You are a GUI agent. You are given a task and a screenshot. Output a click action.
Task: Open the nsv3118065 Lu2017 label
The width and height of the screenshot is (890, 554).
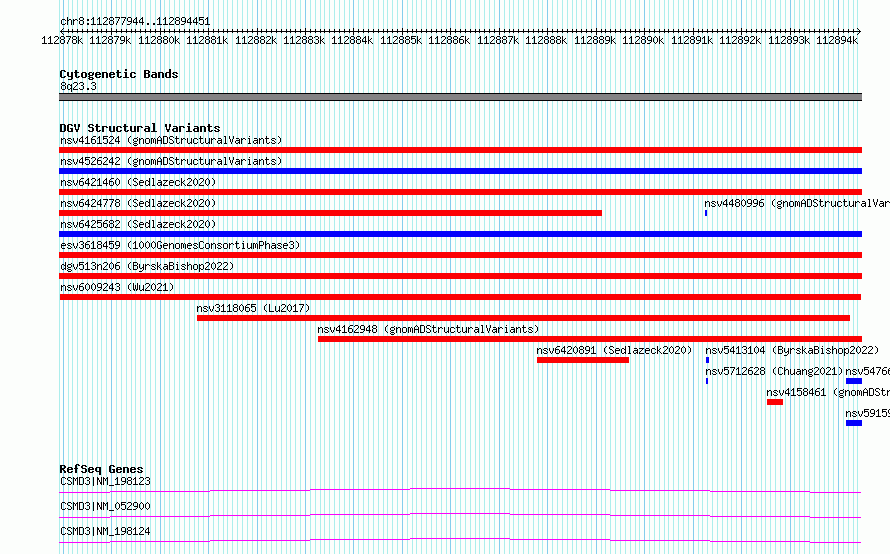coord(253,308)
